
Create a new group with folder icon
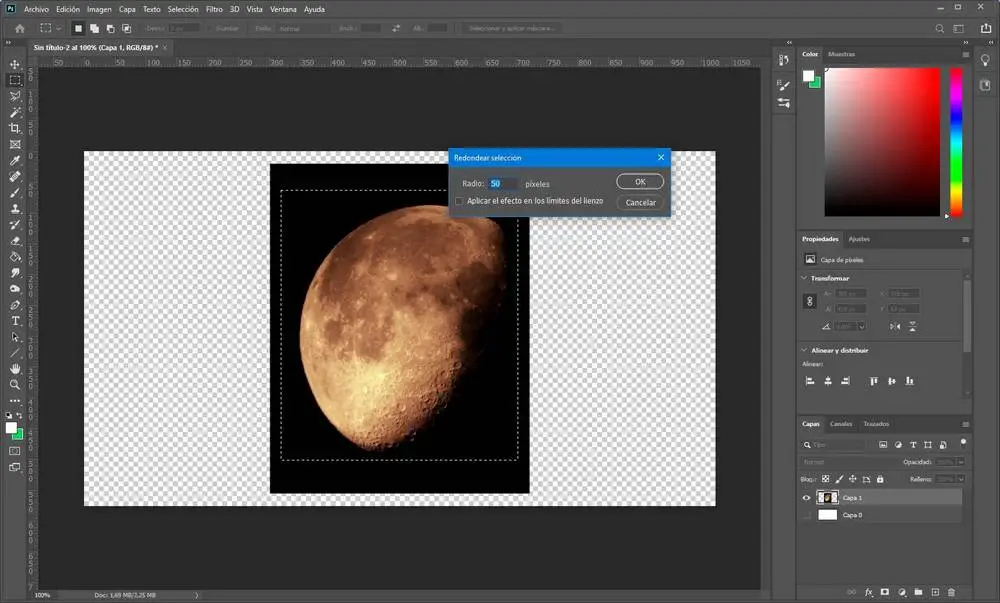919,592
